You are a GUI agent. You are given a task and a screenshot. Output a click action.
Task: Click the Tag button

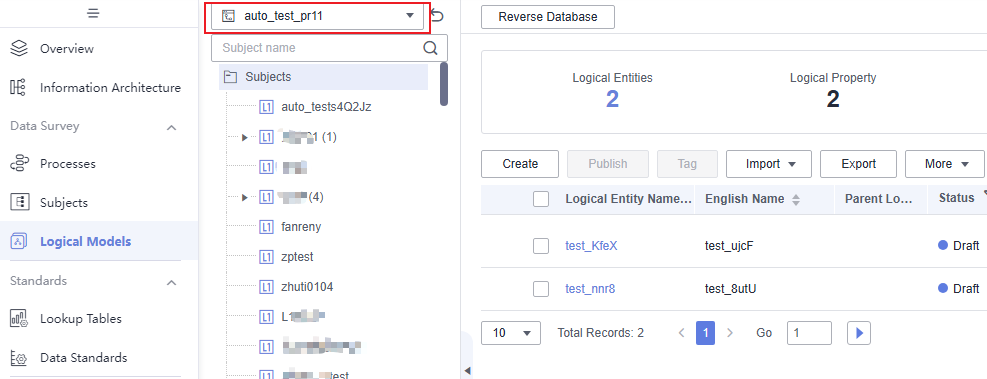687,164
